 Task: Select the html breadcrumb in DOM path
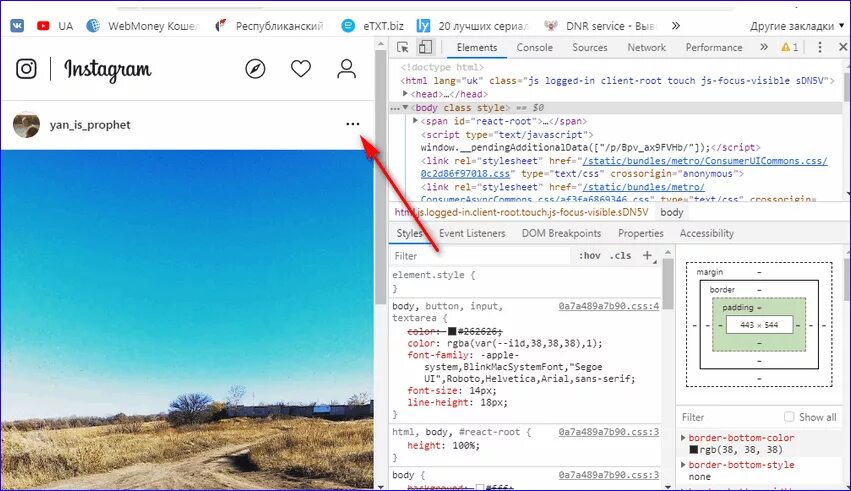[522, 212]
